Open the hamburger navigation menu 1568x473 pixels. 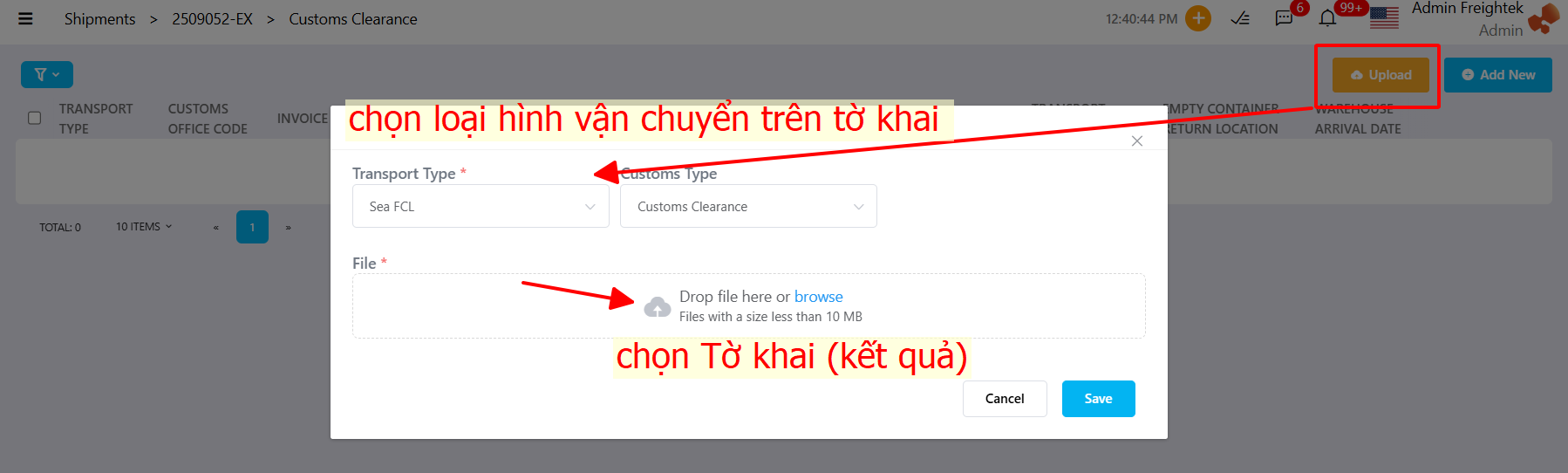point(25,18)
